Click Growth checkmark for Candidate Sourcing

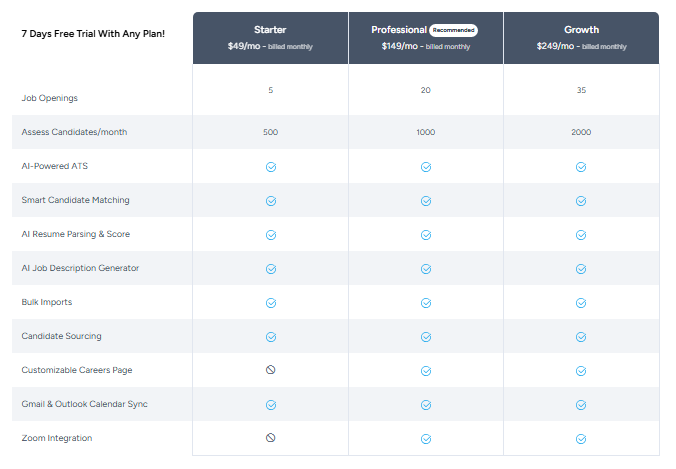[581, 337]
